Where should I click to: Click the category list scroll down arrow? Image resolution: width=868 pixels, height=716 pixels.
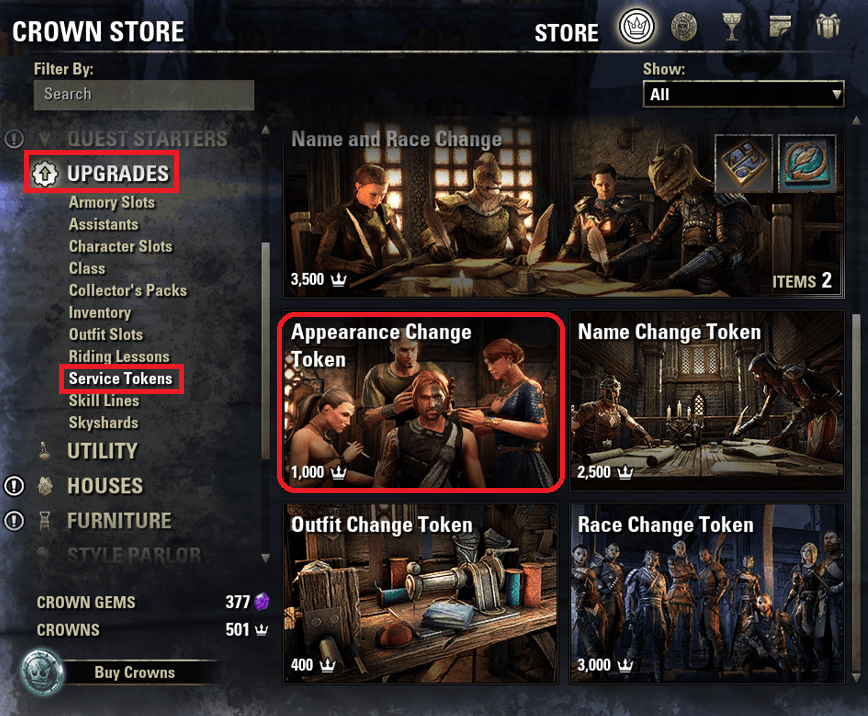(266, 558)
